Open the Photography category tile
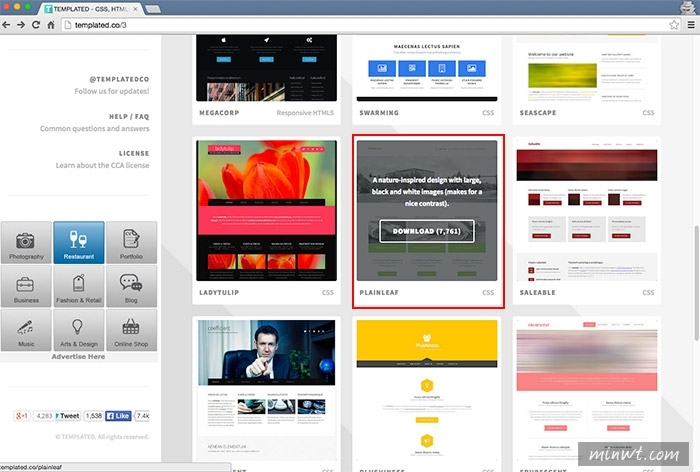700x472 pixels. click(x=26, y=242)
